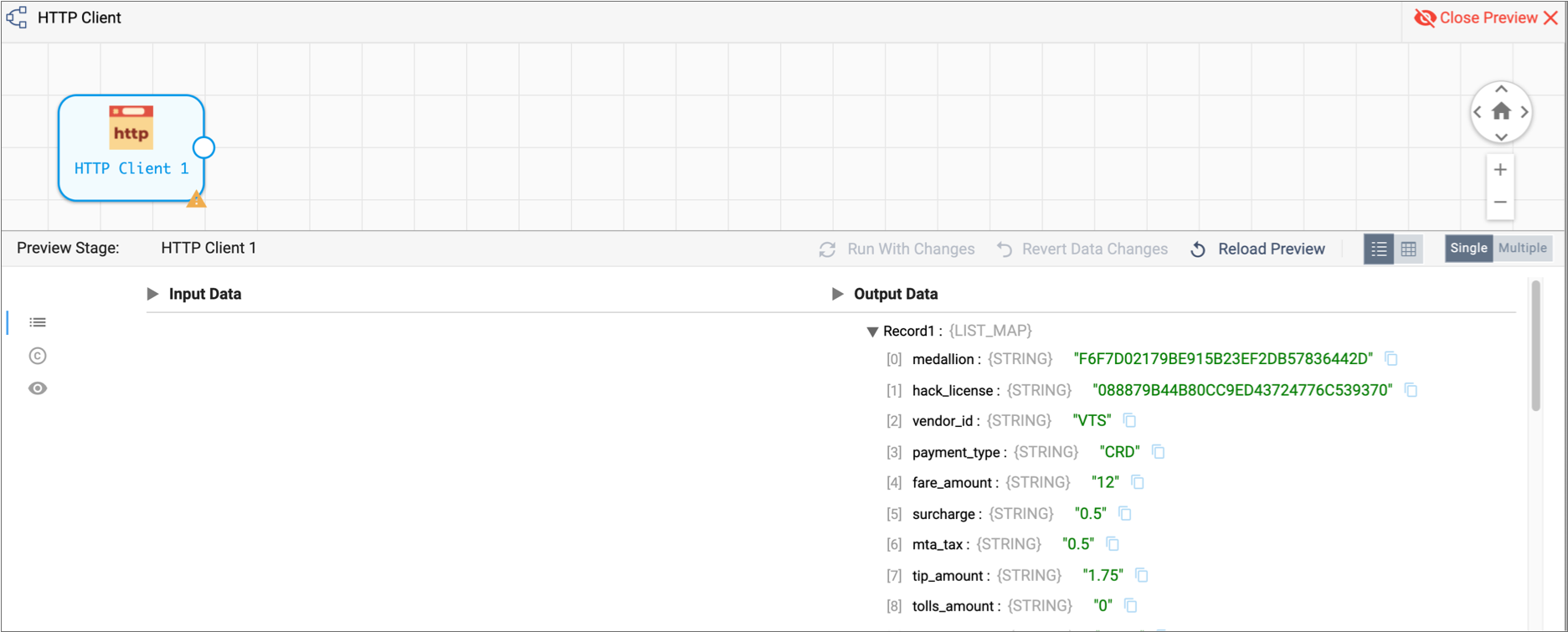Expand the Input Data section

pos(153,294)
